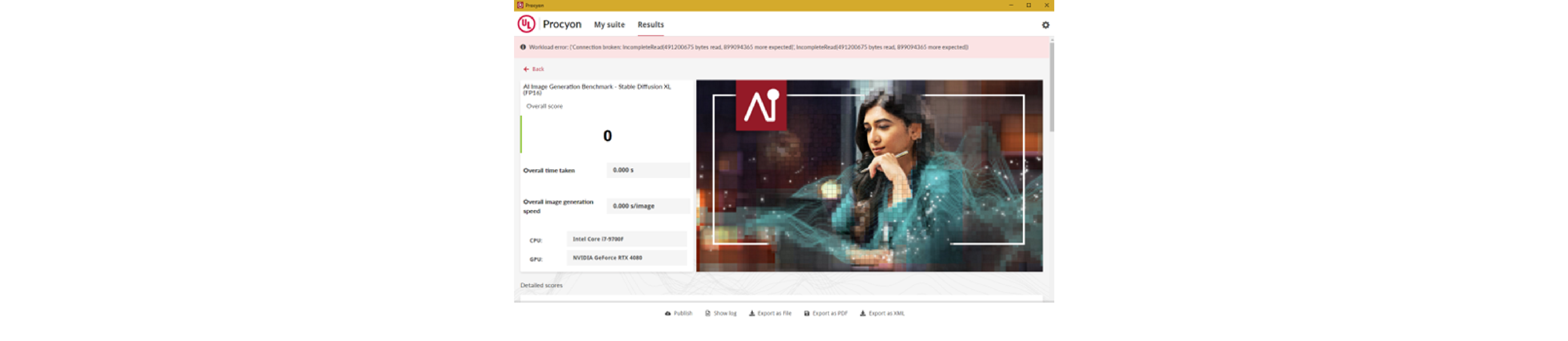The width and height of the screenshot is (1568, 341).
Task: Click the Publish cloud icon
Action: [668, 314]
